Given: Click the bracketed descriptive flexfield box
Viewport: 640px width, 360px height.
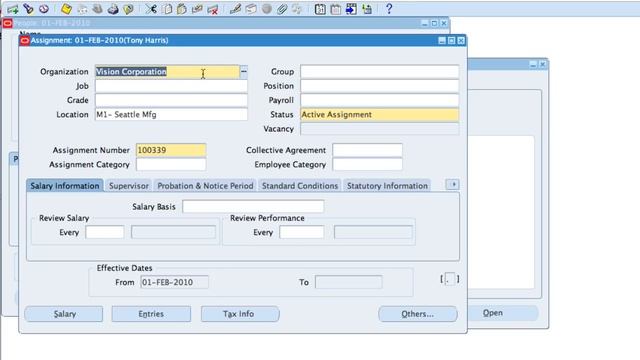Looking at the screenshot, I should pyautogui.click(x=450, y=279).
